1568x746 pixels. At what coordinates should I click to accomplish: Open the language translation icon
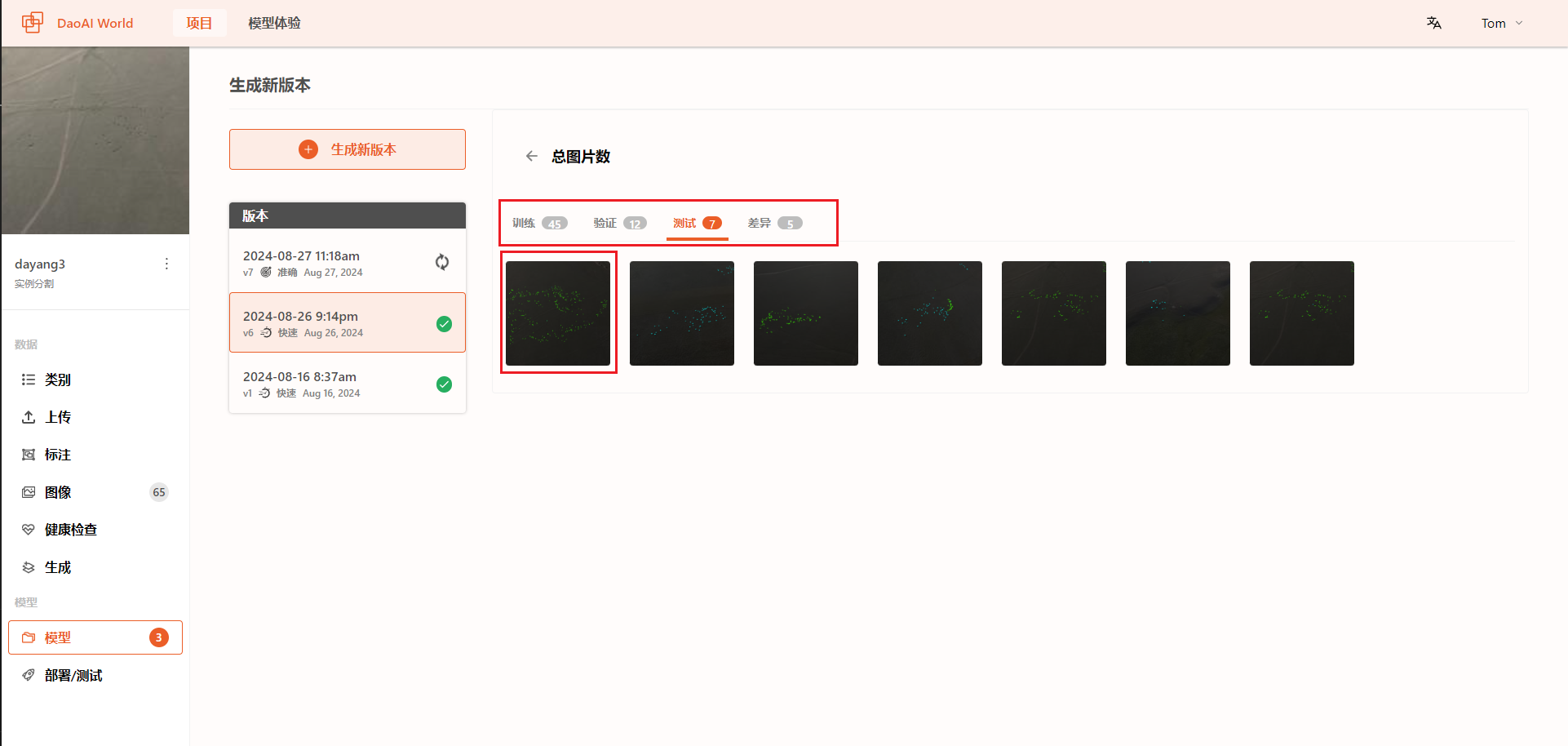click(x=1433, y=23)
